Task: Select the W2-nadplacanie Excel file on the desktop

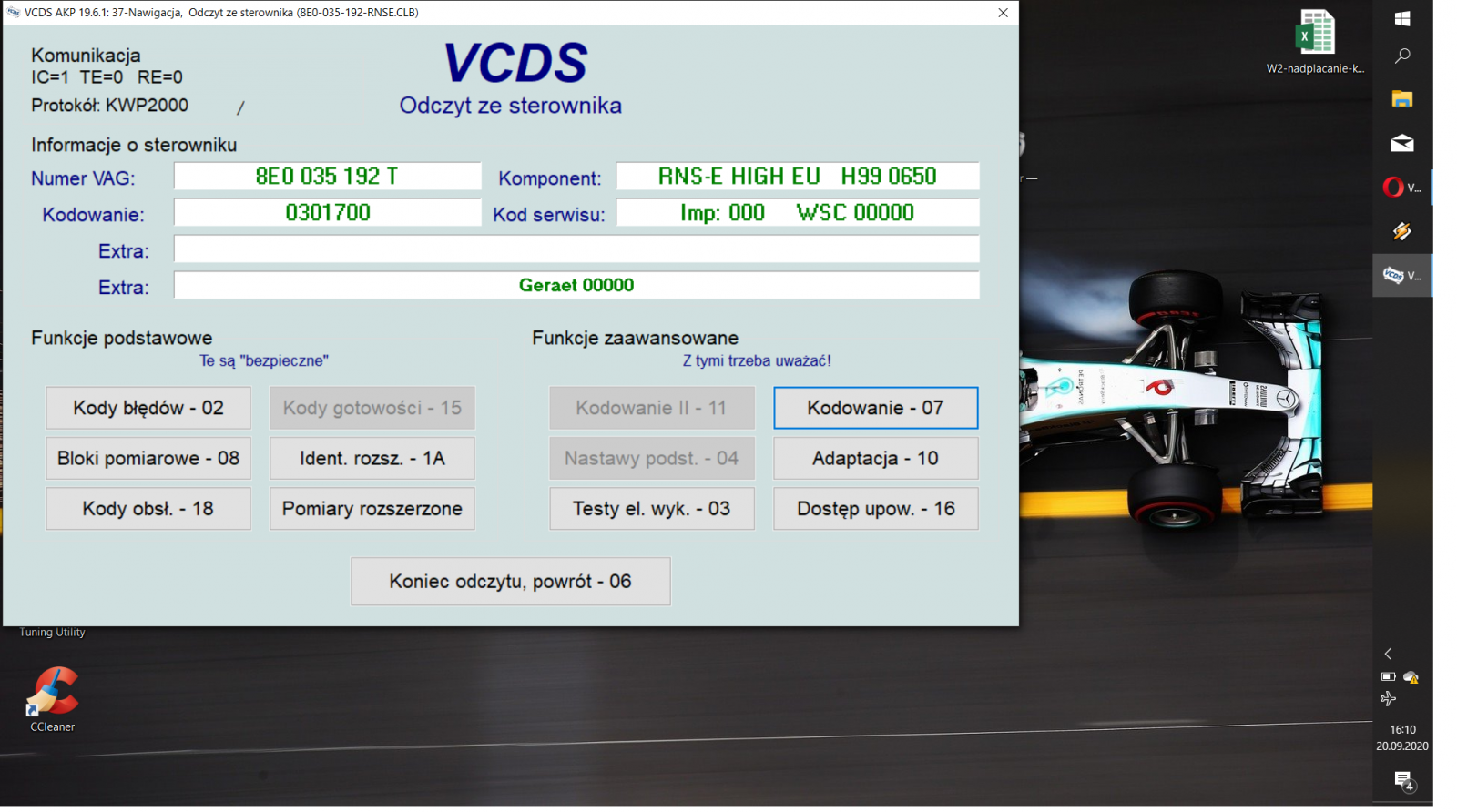Action: click(x=1315, y=42)
